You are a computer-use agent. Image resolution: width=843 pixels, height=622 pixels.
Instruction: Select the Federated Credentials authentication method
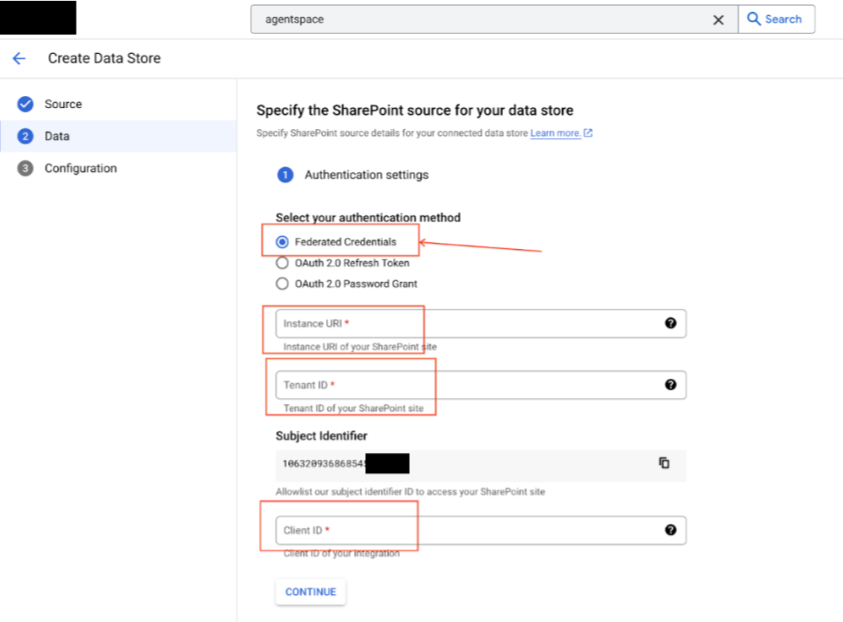pyautogui.click(x=283, y=241)
